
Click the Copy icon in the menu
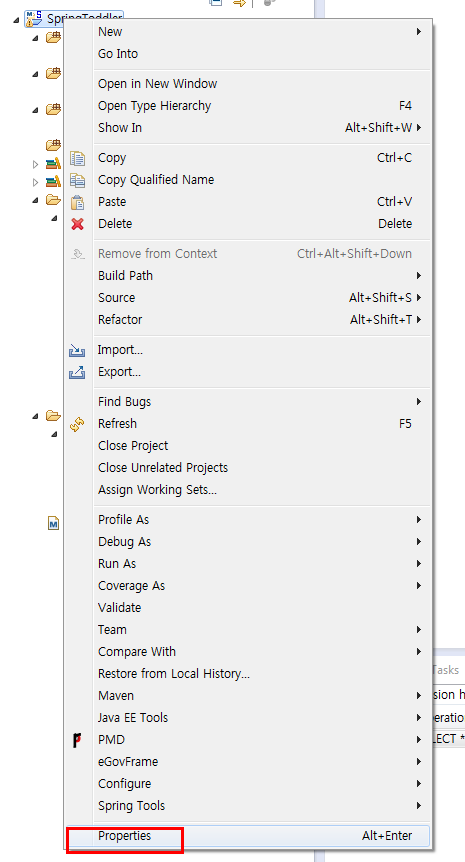tap(78, 158)
